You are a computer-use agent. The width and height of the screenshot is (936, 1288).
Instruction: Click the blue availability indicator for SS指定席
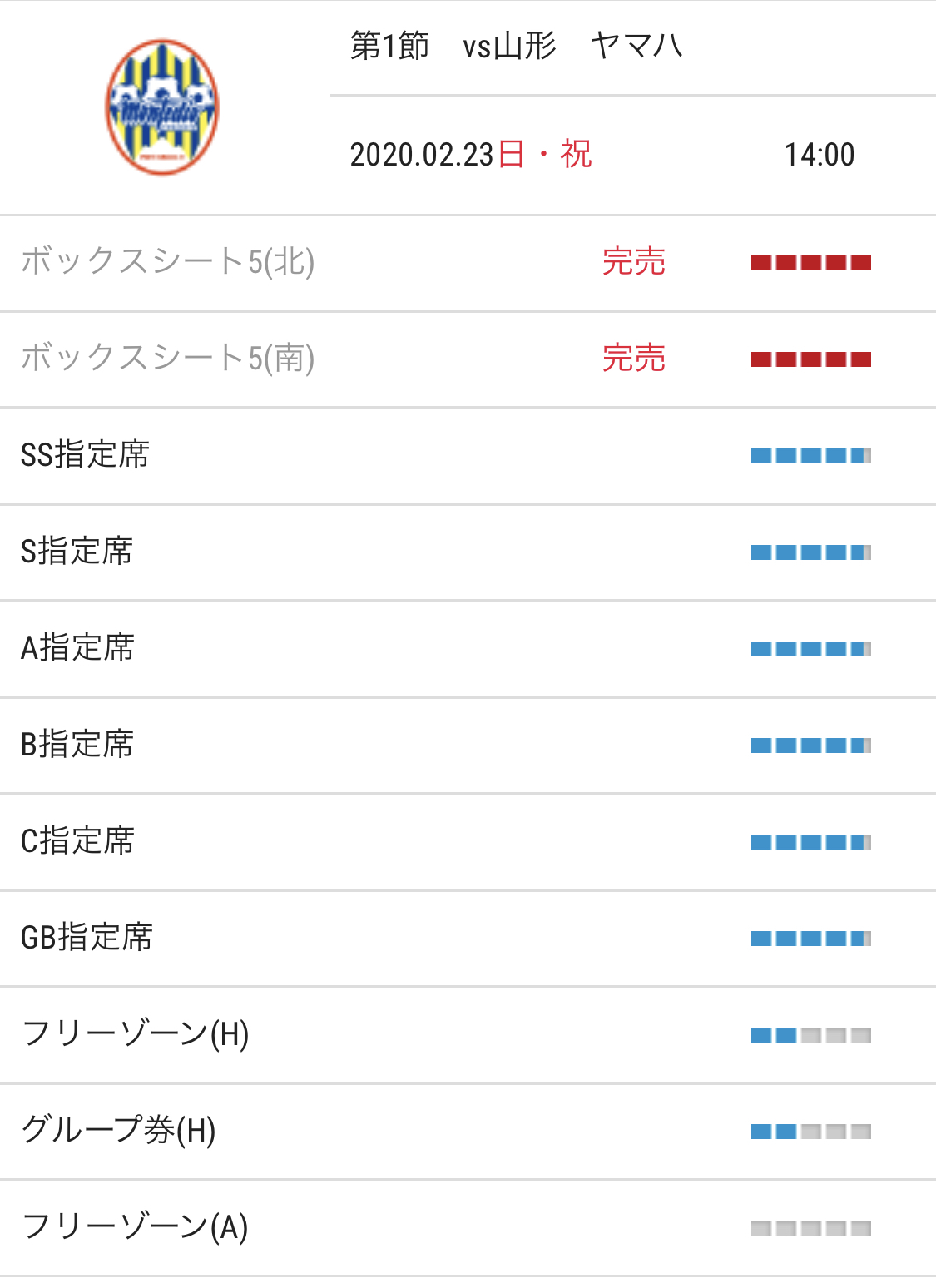click(x=811, y=456)
